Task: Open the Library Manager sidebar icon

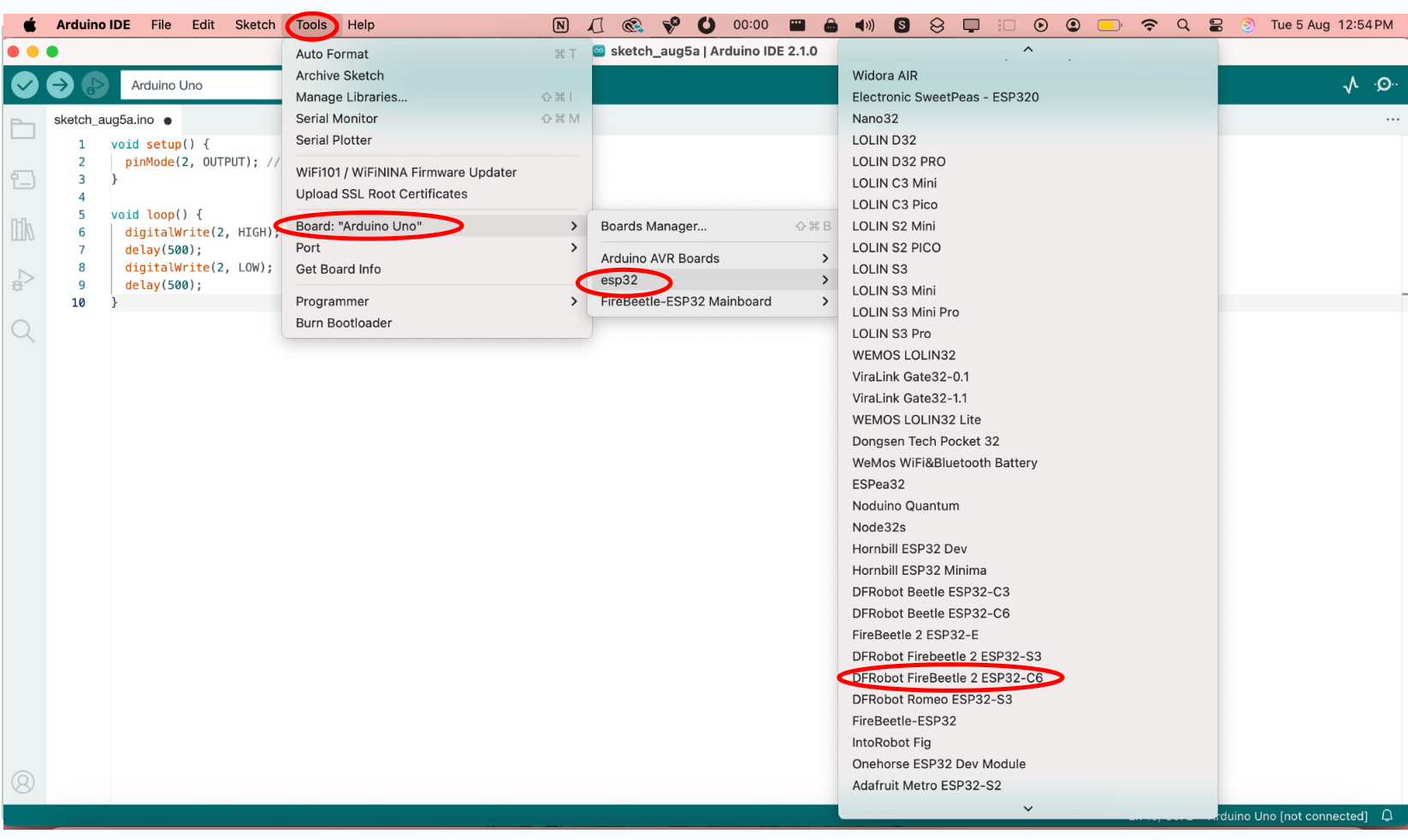Action: [23, 229]
